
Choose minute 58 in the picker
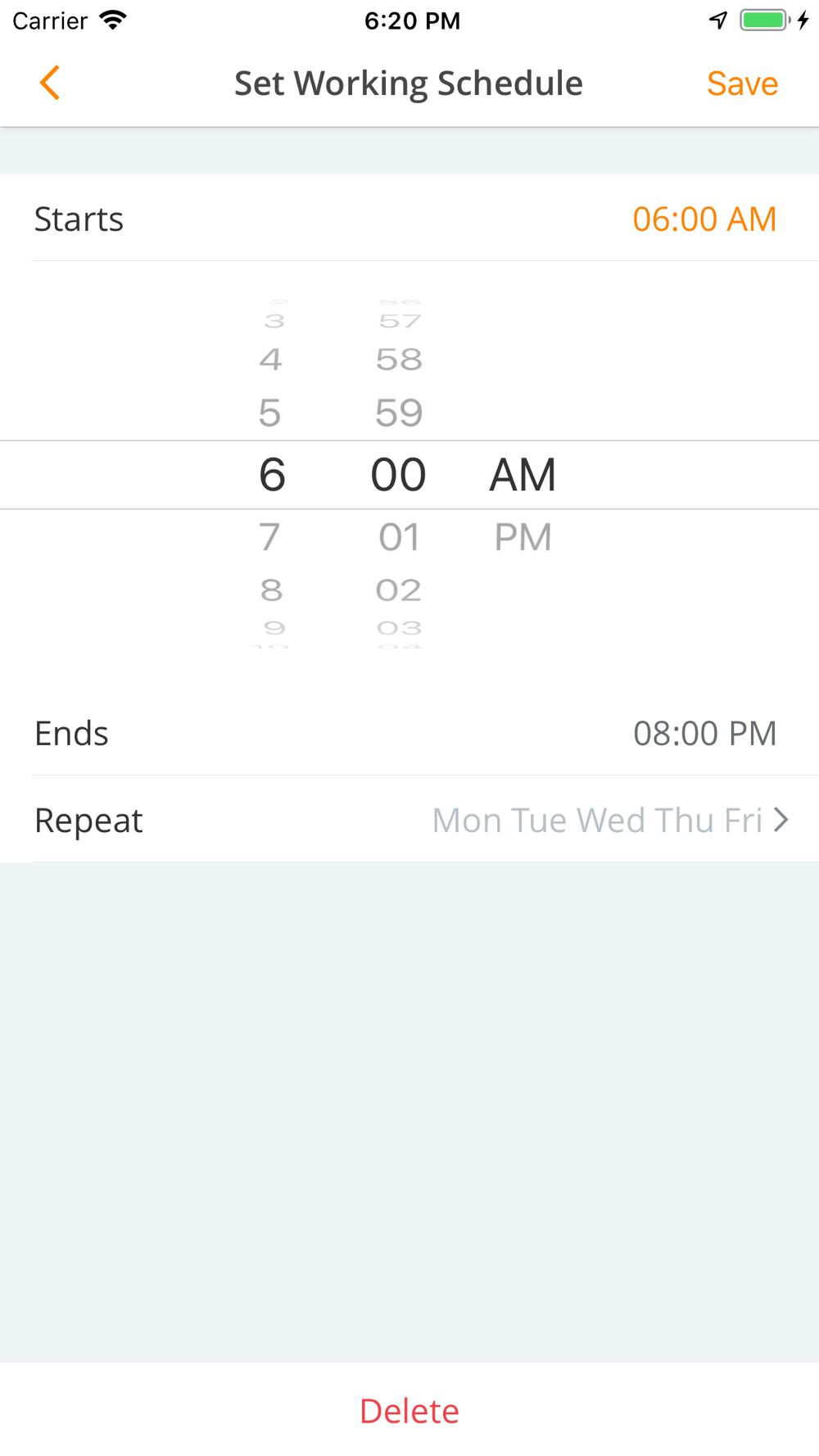coord(399,359)
